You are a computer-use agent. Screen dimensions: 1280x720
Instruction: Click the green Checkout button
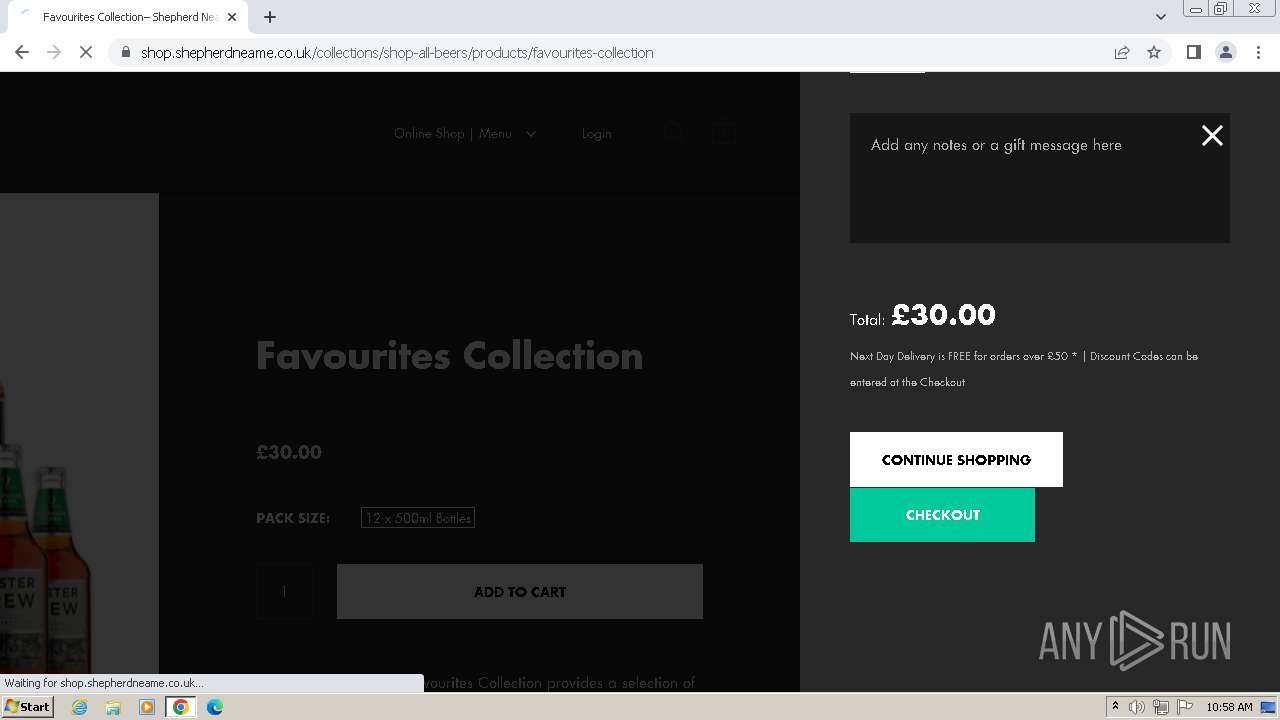pos(942,515)
